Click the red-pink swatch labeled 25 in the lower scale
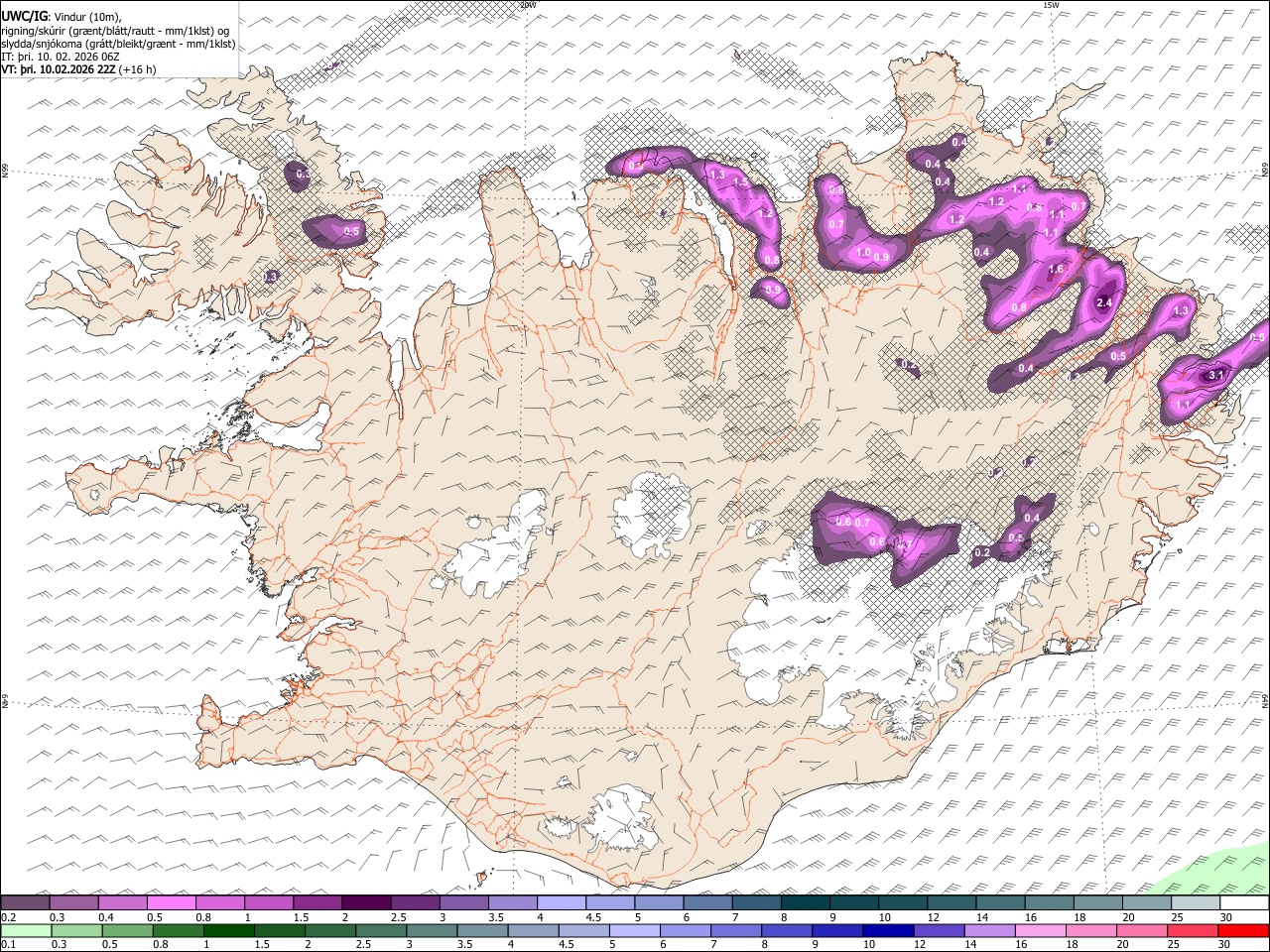 coord(1193,930)
